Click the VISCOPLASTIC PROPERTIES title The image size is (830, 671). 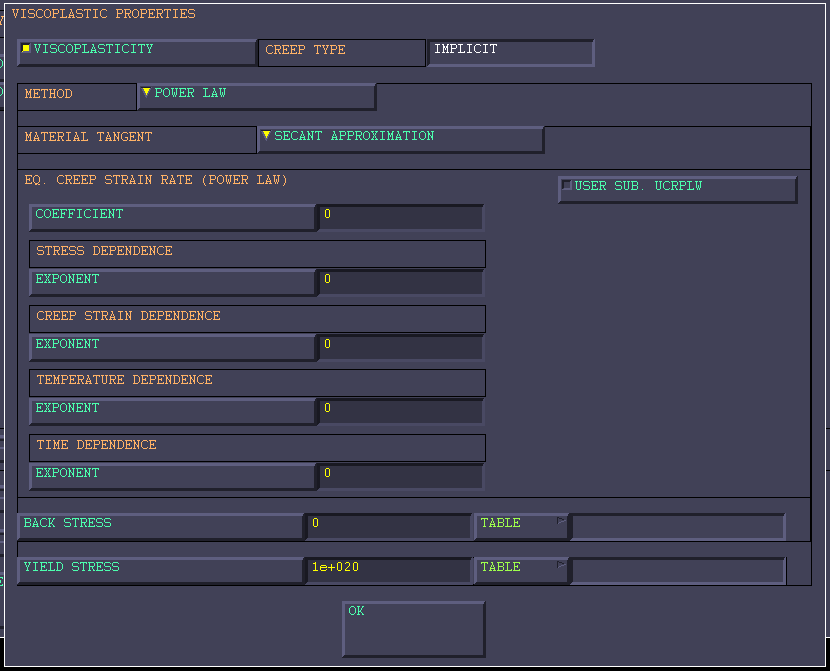(x=104, y=14)
